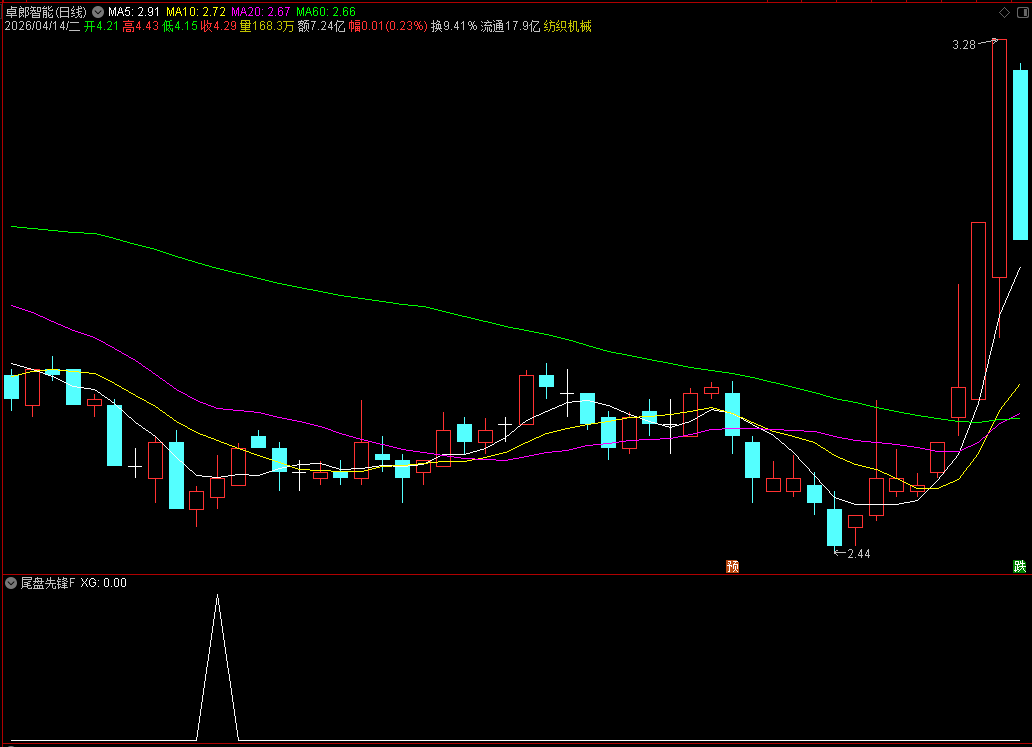Click the change value 幅0.01(0.23%)
The image size is (1032, 747).
388,26
